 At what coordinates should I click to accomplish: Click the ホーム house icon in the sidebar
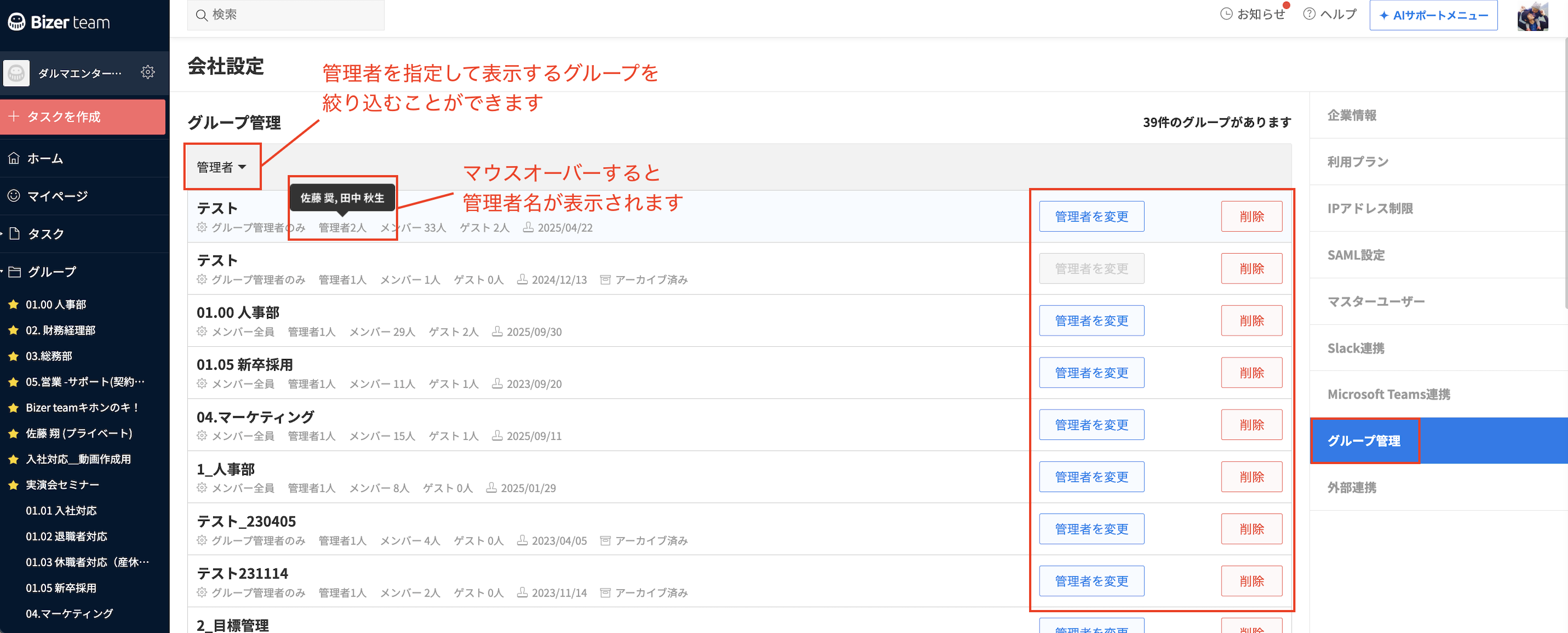[x=14, y=158]
